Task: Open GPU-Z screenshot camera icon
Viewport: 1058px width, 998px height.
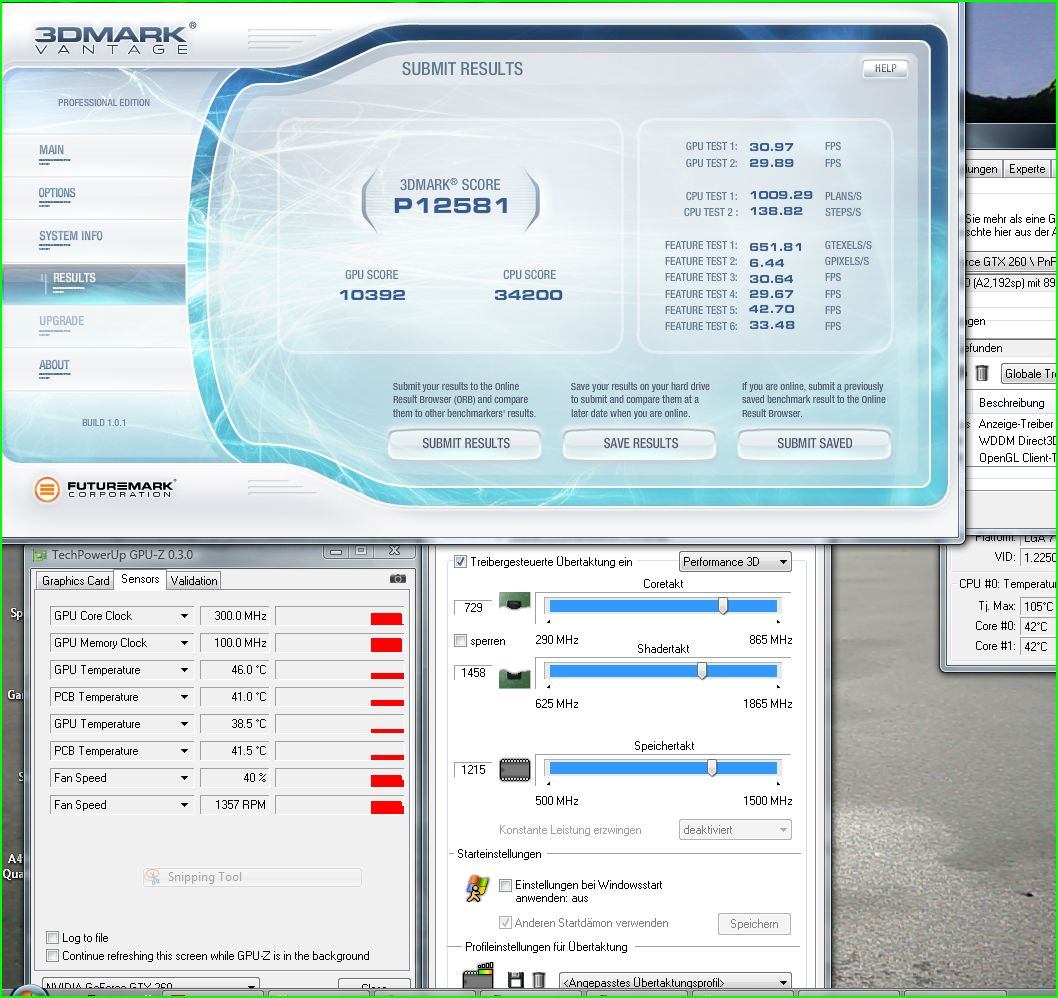Action: [397, 578]
